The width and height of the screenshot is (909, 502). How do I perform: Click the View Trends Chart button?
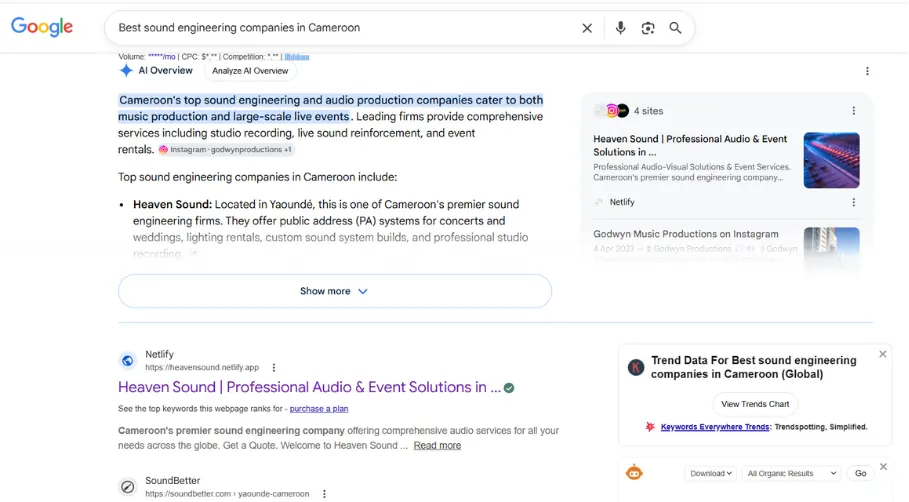pyautogui.click(x=755, y=404)
